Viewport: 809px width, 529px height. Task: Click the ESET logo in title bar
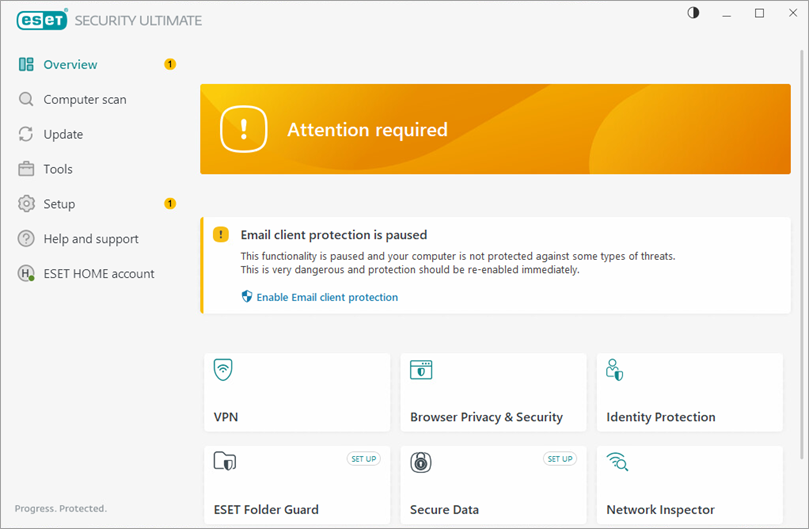coord(42,19)
